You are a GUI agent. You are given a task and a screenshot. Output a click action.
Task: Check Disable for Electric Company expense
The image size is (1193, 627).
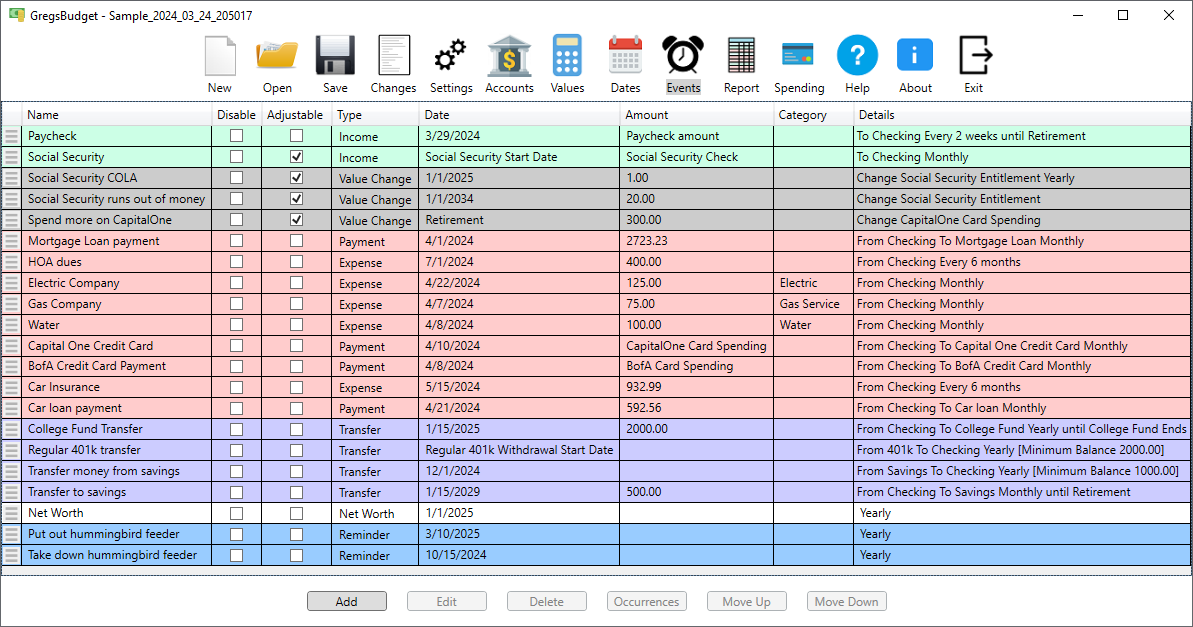click(237, 282)
